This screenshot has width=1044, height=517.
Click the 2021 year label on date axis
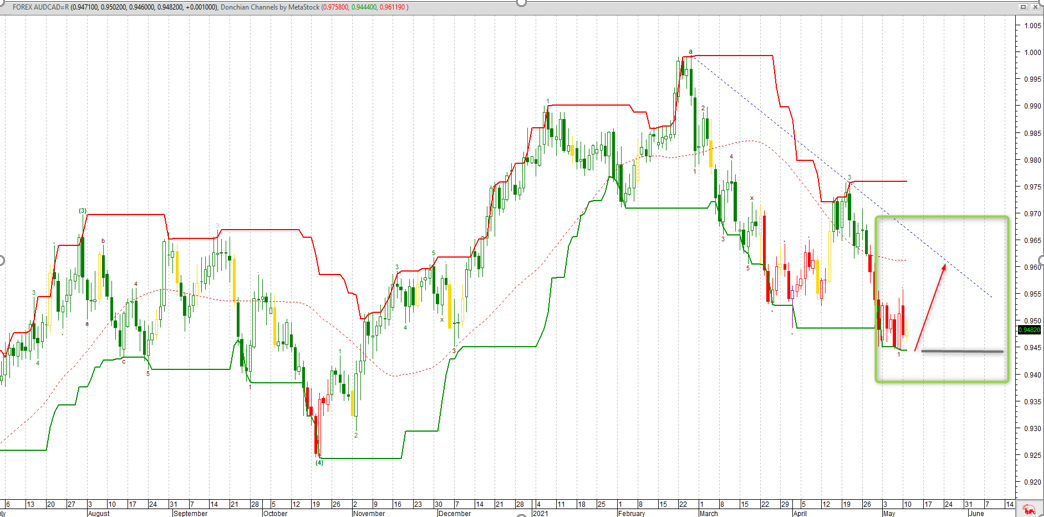(542, 513)
